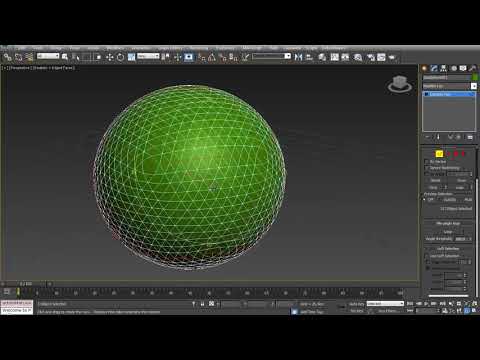Viewport: 480px width, 360px height.
Task: Open the Modifier List dropdown
Action: click(x=449, y=86)
